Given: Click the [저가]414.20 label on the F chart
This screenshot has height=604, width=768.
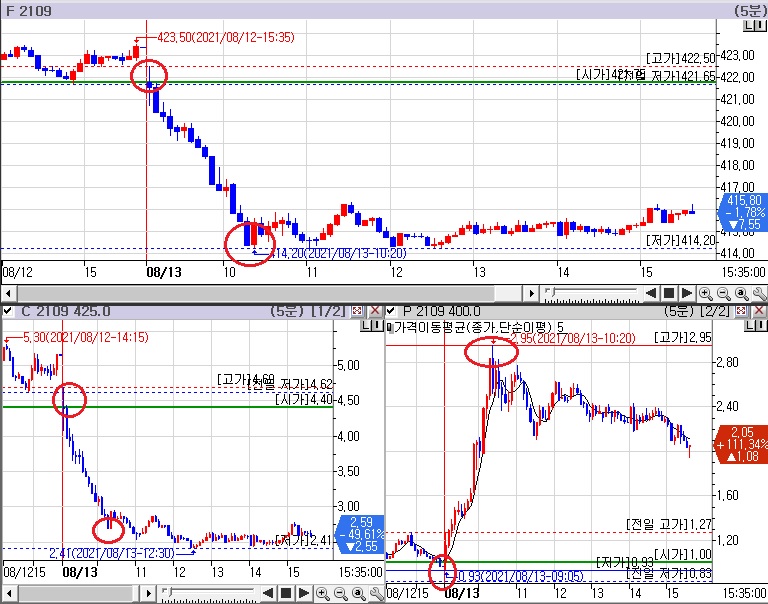Looking at the screenshot, I should point(681,240).
